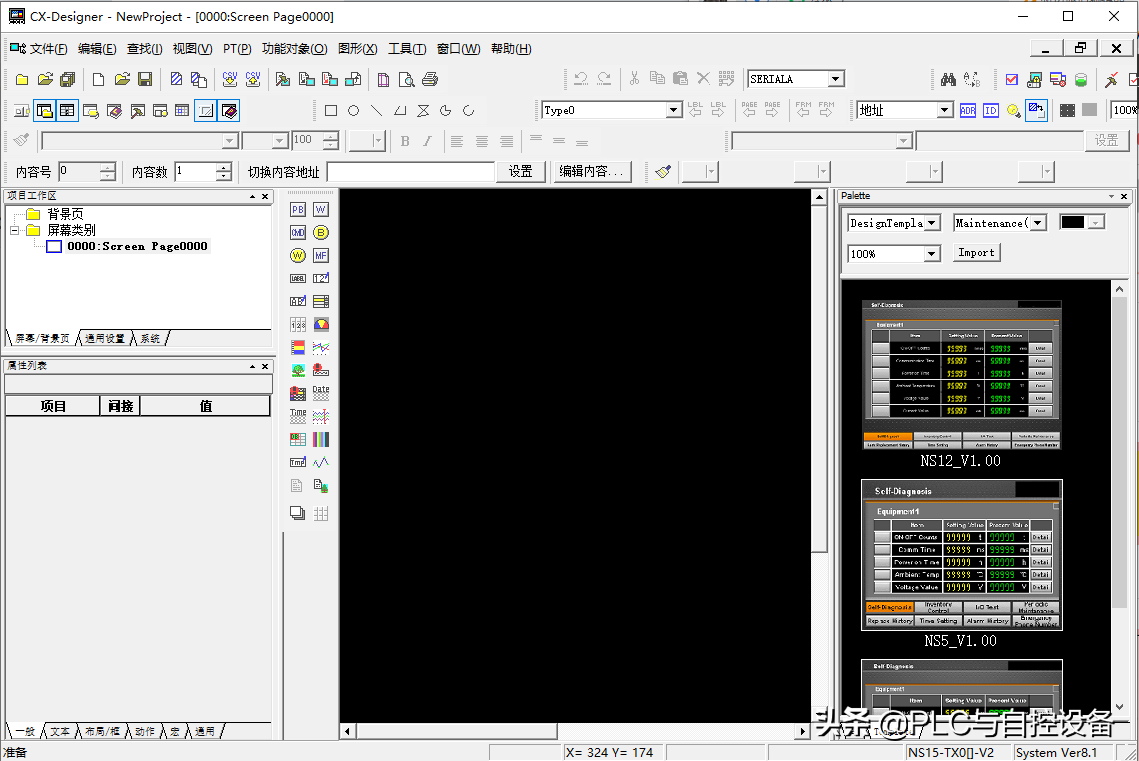Image resolution: width=1139 pixels, height=761 pixels.
Task: Pick the Date object tool
Action: (320, 393)
